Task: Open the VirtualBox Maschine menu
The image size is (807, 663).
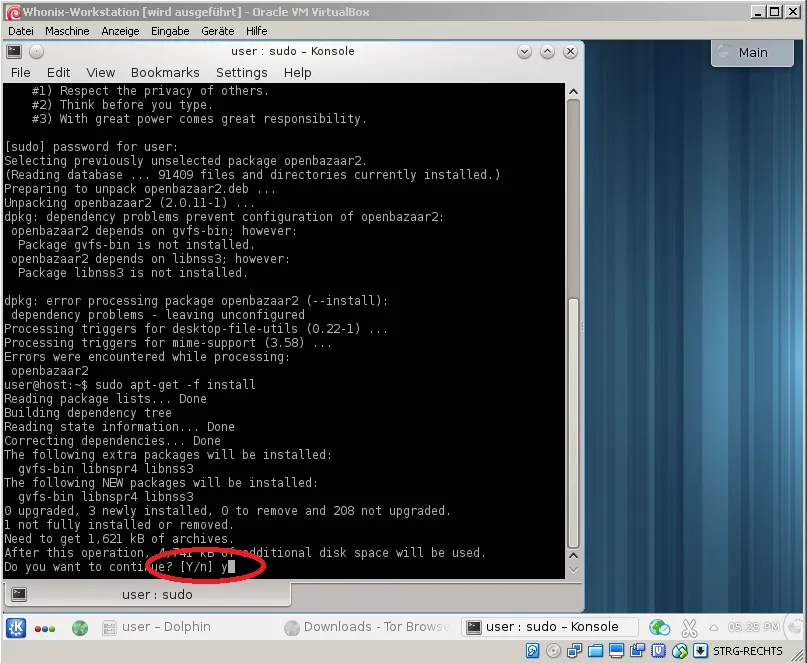Action: click(67, 31)
